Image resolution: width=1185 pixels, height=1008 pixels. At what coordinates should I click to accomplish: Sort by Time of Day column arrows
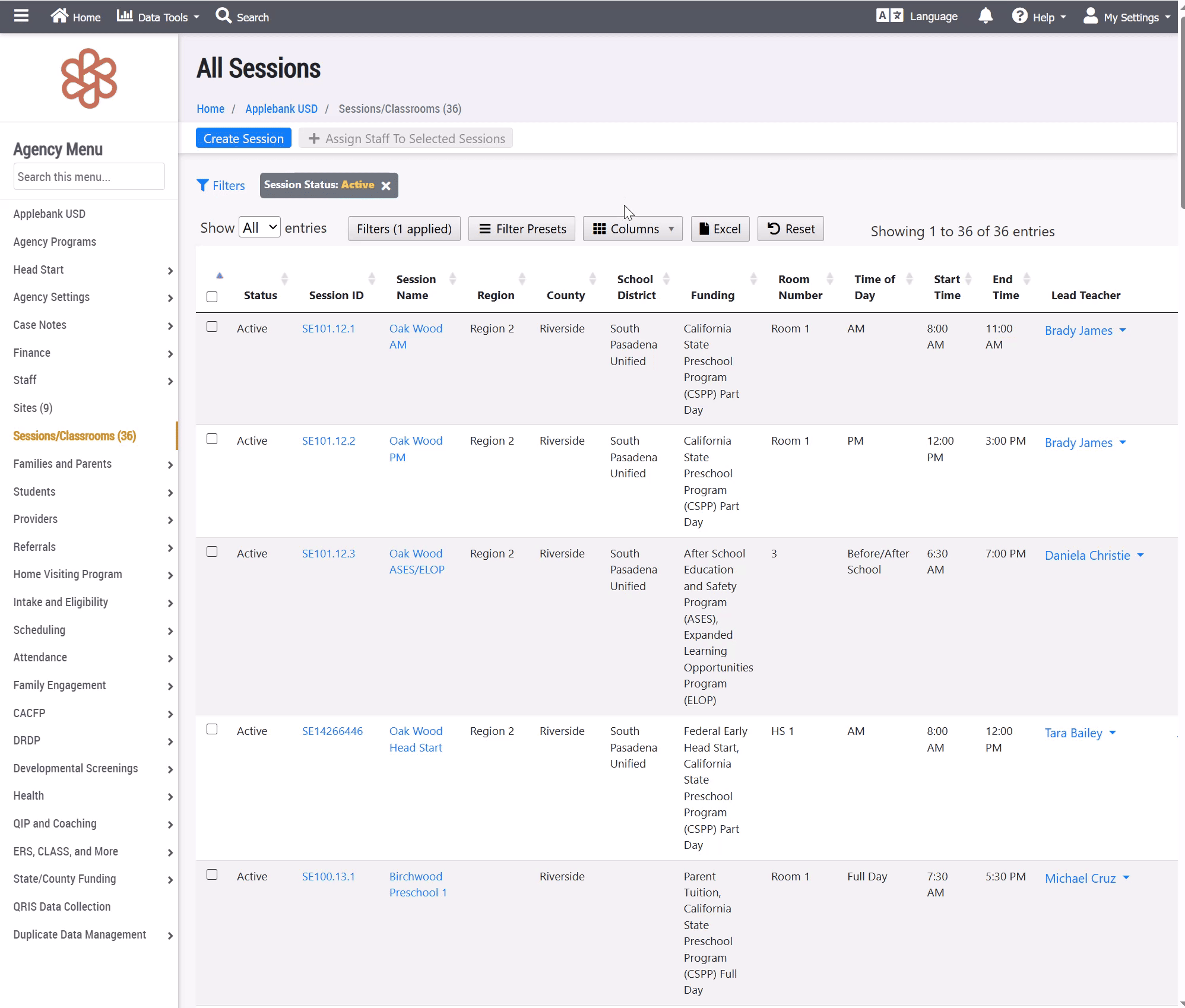(909, 279)
